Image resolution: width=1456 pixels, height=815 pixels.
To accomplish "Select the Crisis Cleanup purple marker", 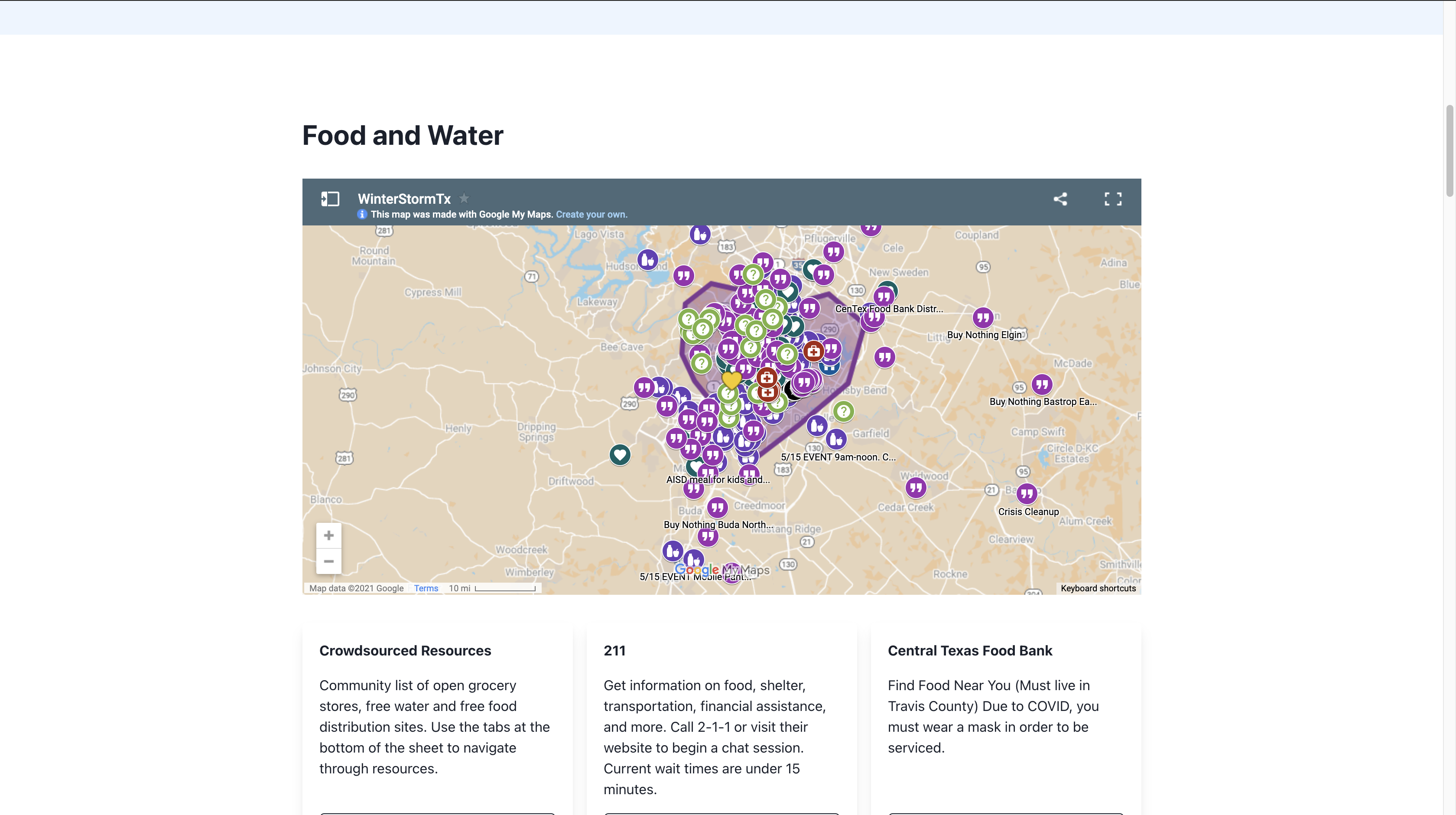I will click(x=1027, y=494).
